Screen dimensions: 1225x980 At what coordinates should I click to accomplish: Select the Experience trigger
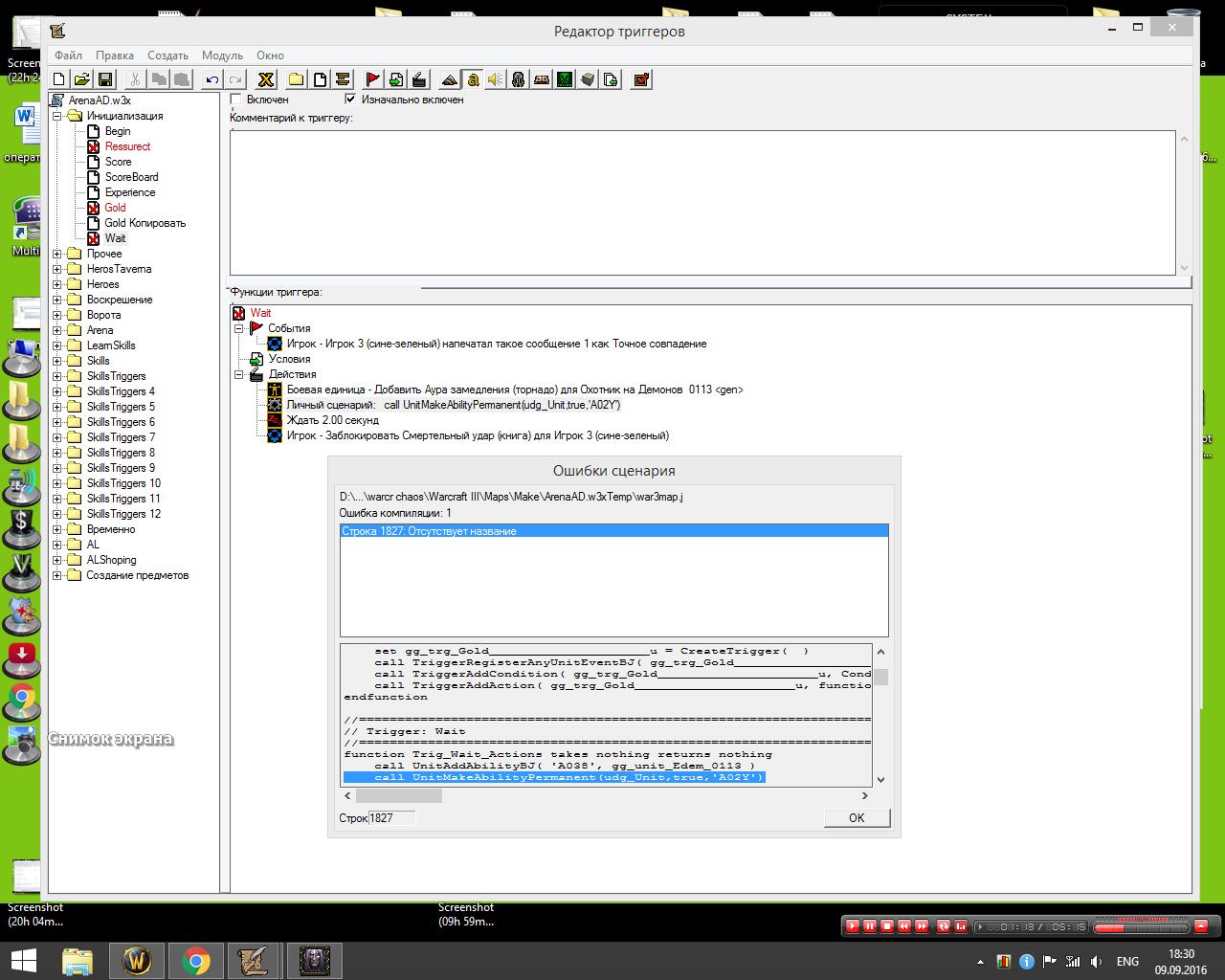129,192
